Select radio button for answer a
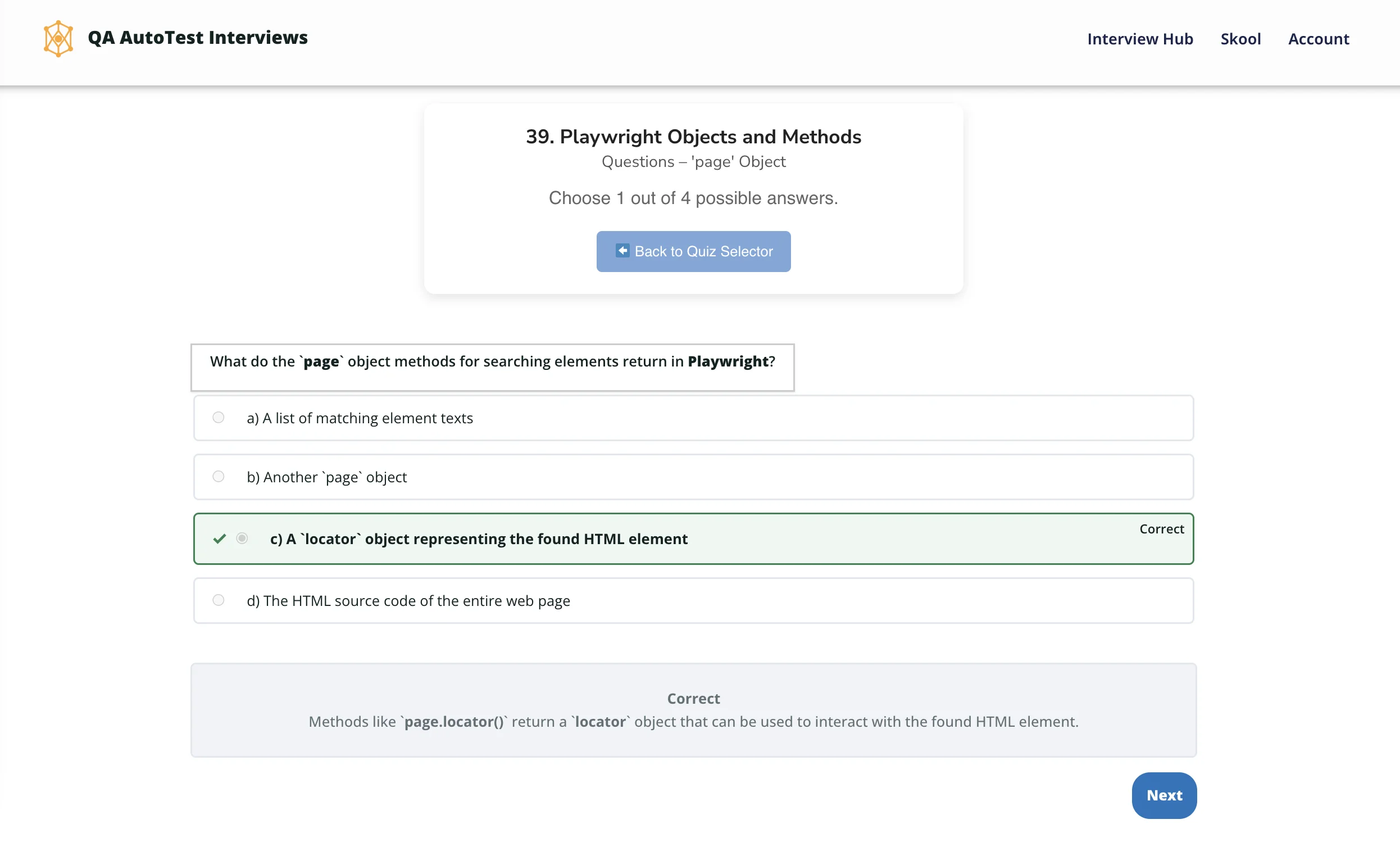The image size is (1400, 860). pos(219,418)
